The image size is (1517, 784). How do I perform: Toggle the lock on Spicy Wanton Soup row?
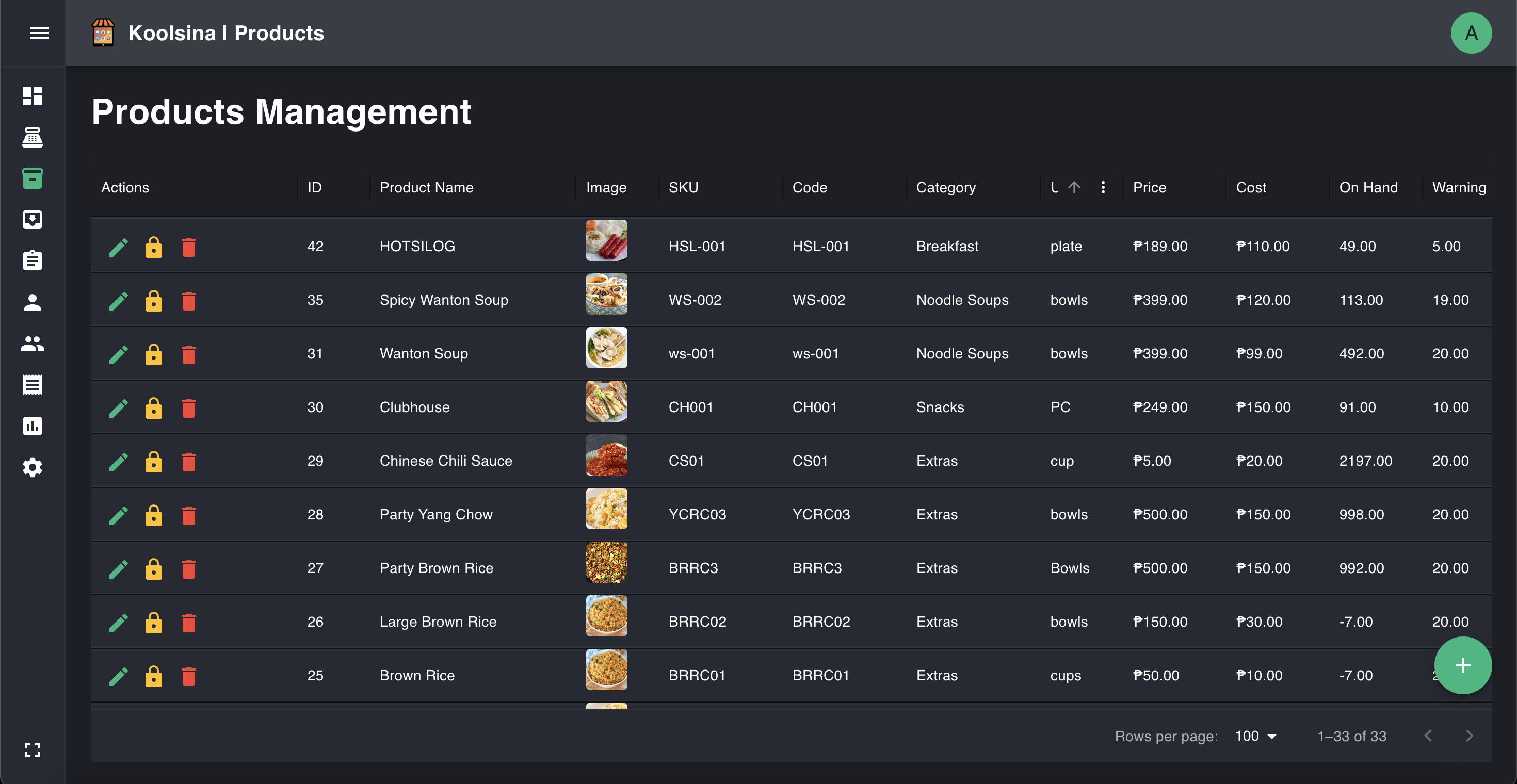[154, 300]
